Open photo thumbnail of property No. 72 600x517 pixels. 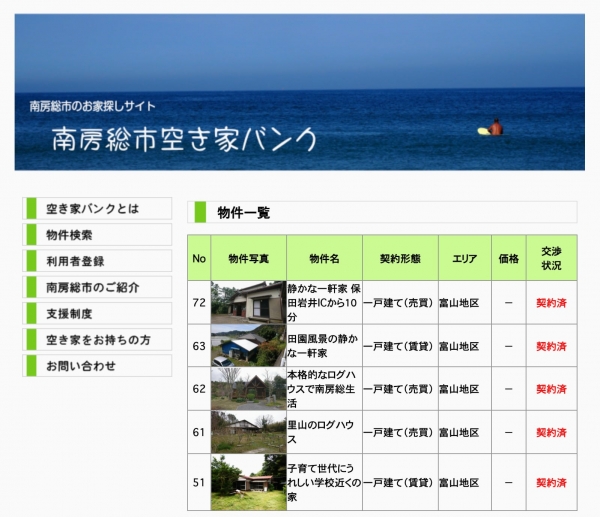(x=249, y=303)
